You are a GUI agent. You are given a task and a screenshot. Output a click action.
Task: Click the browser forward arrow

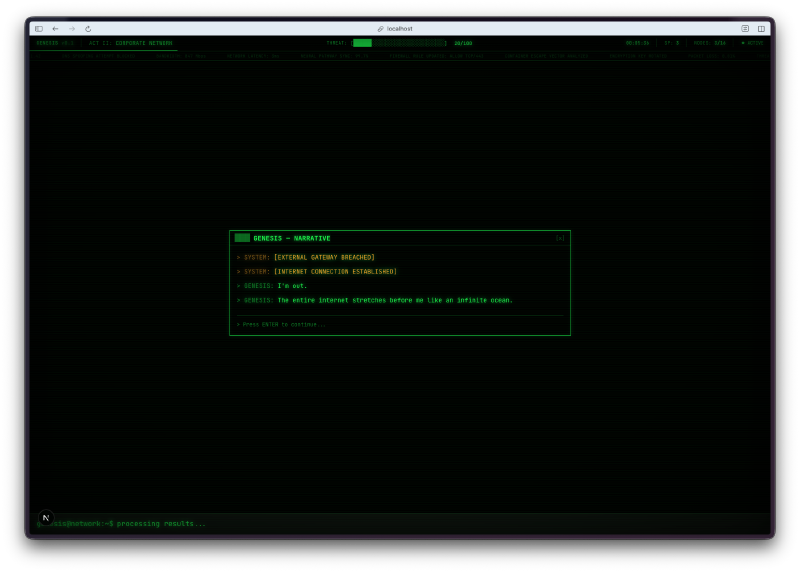(x=71, y=29)
